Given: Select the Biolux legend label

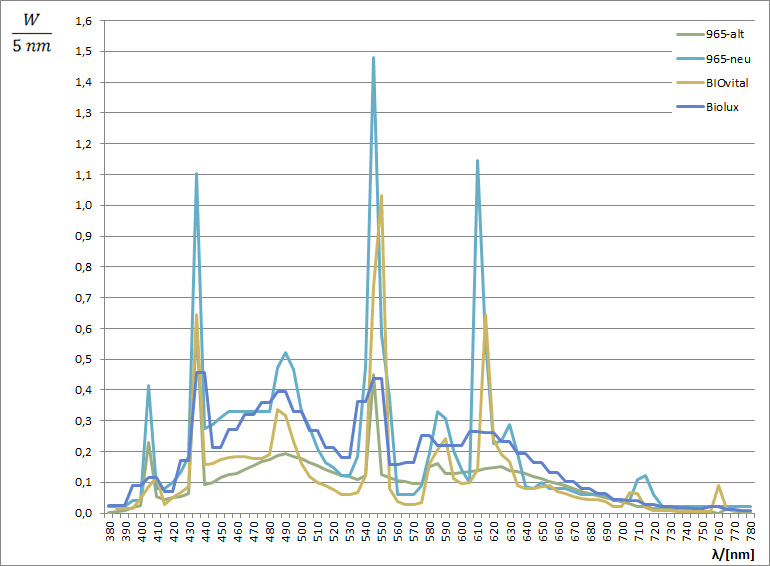Looking at the screenshot, I should tap(721, 107).
